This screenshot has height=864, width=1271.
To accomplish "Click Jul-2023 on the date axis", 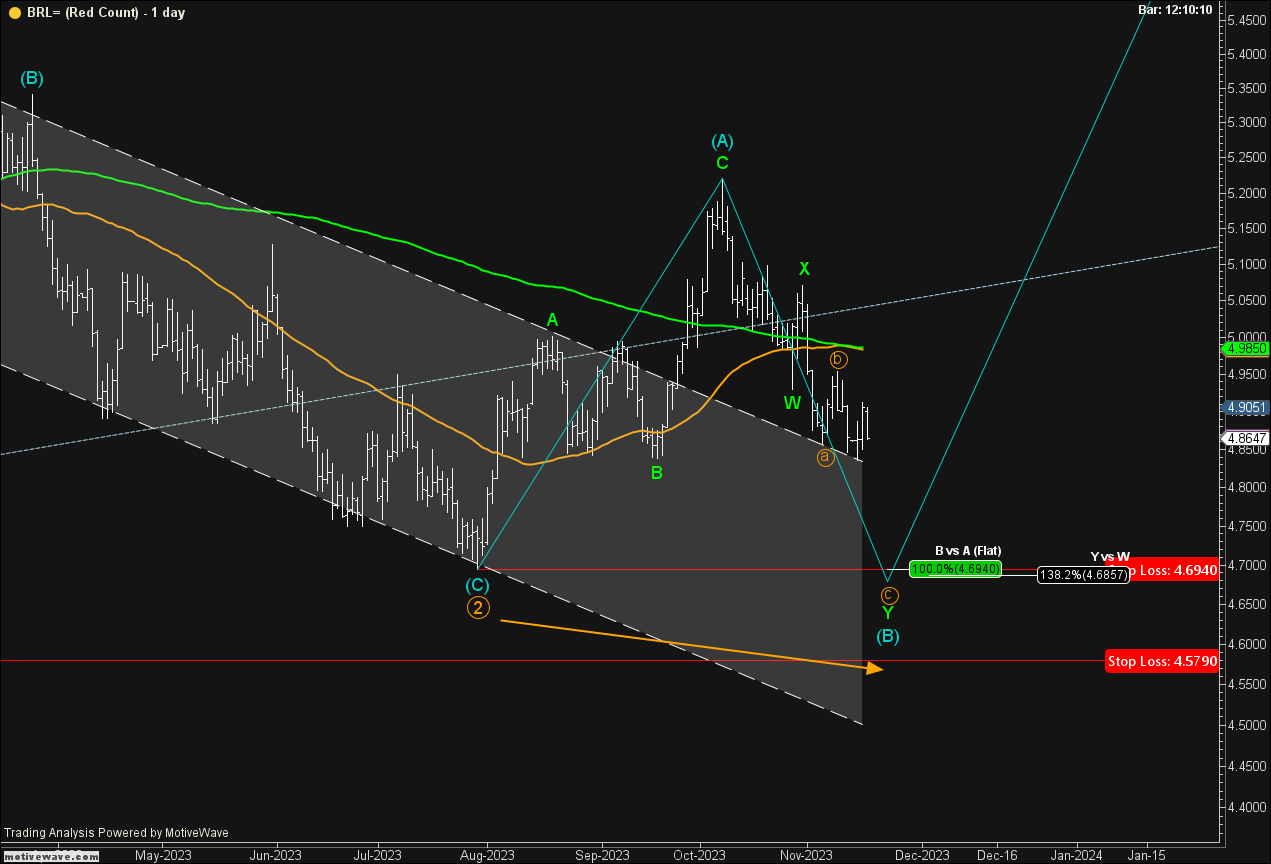I will point(378,855).
